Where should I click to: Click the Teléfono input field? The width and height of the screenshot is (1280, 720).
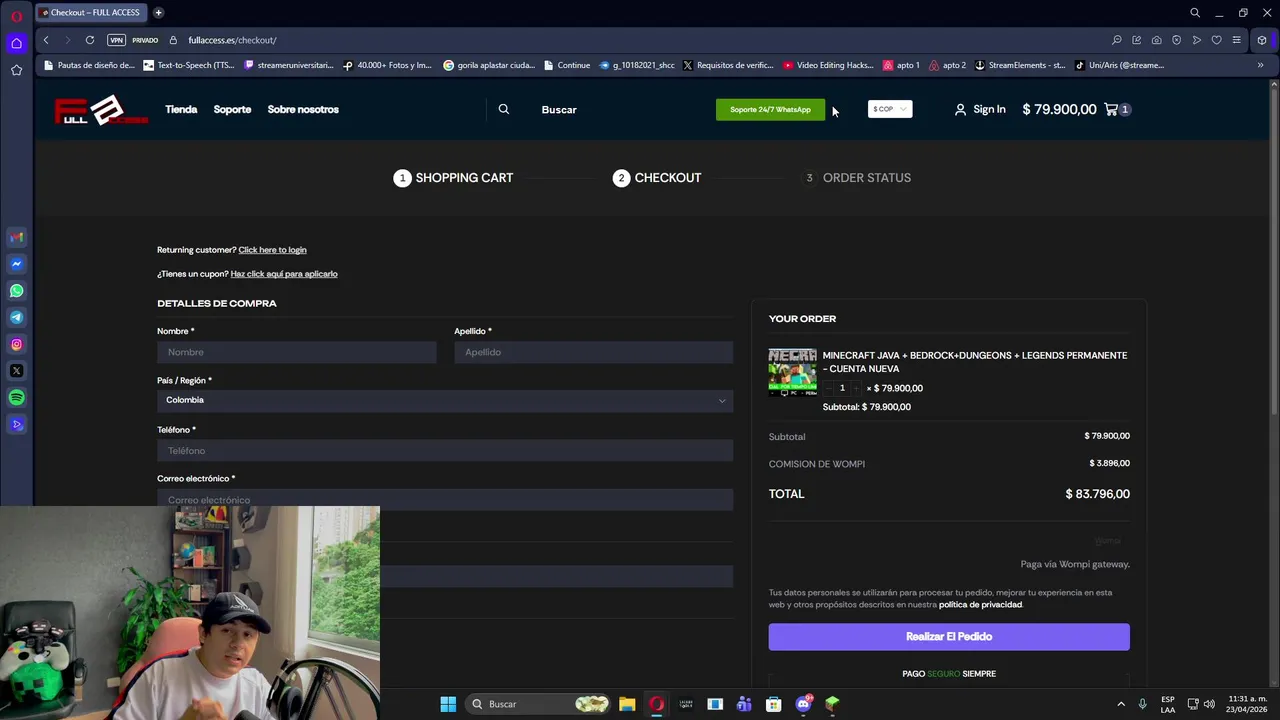[x=445, y=451]
